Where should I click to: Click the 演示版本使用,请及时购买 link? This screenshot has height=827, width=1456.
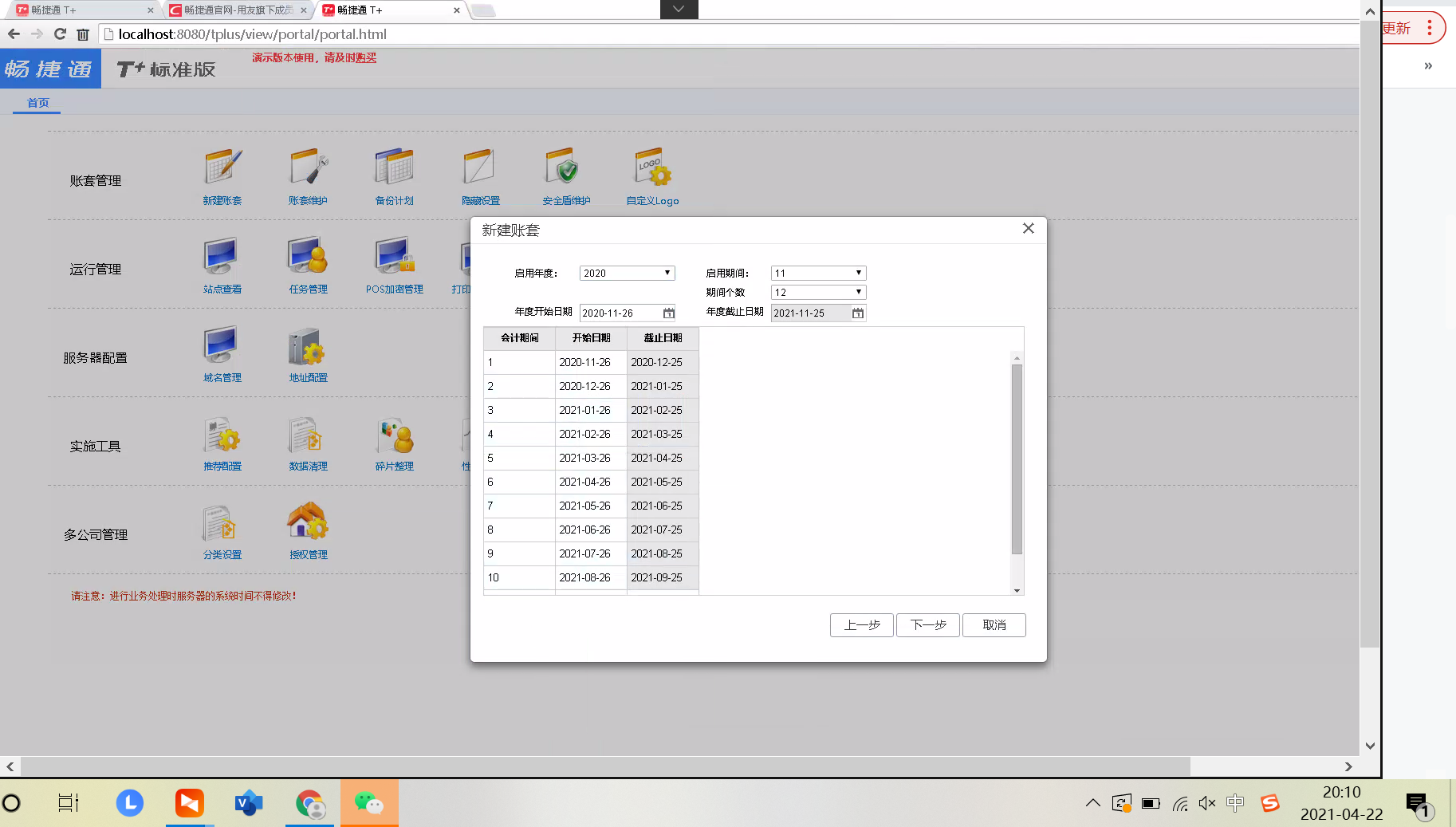(x=314, y=57)
